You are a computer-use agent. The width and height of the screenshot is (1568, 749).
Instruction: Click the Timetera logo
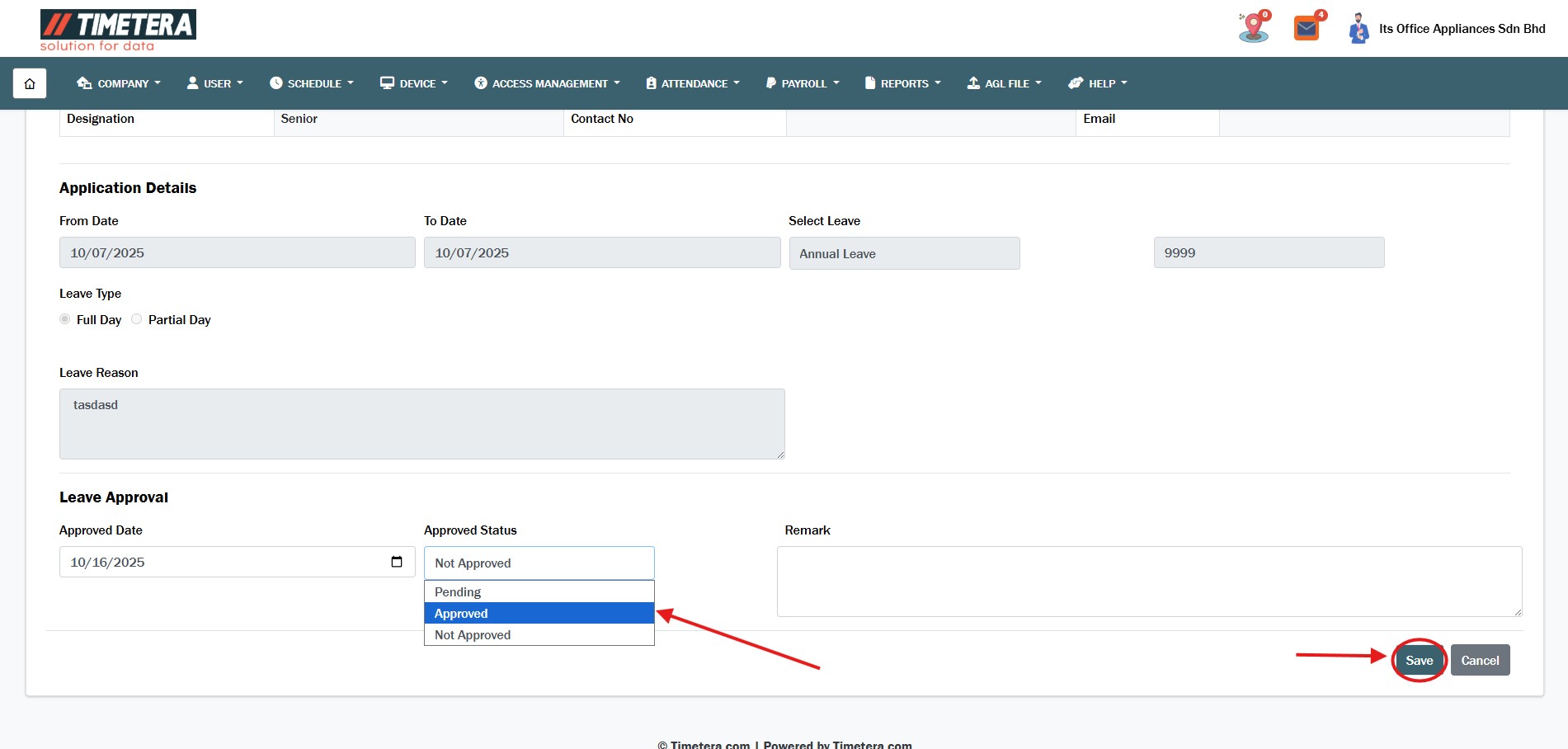(x=118, y=31)
